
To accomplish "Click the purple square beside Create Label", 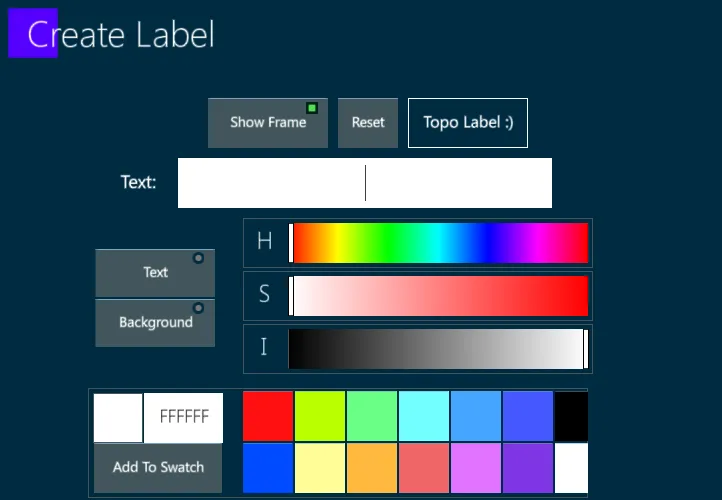I will click(x=33, y=33).
